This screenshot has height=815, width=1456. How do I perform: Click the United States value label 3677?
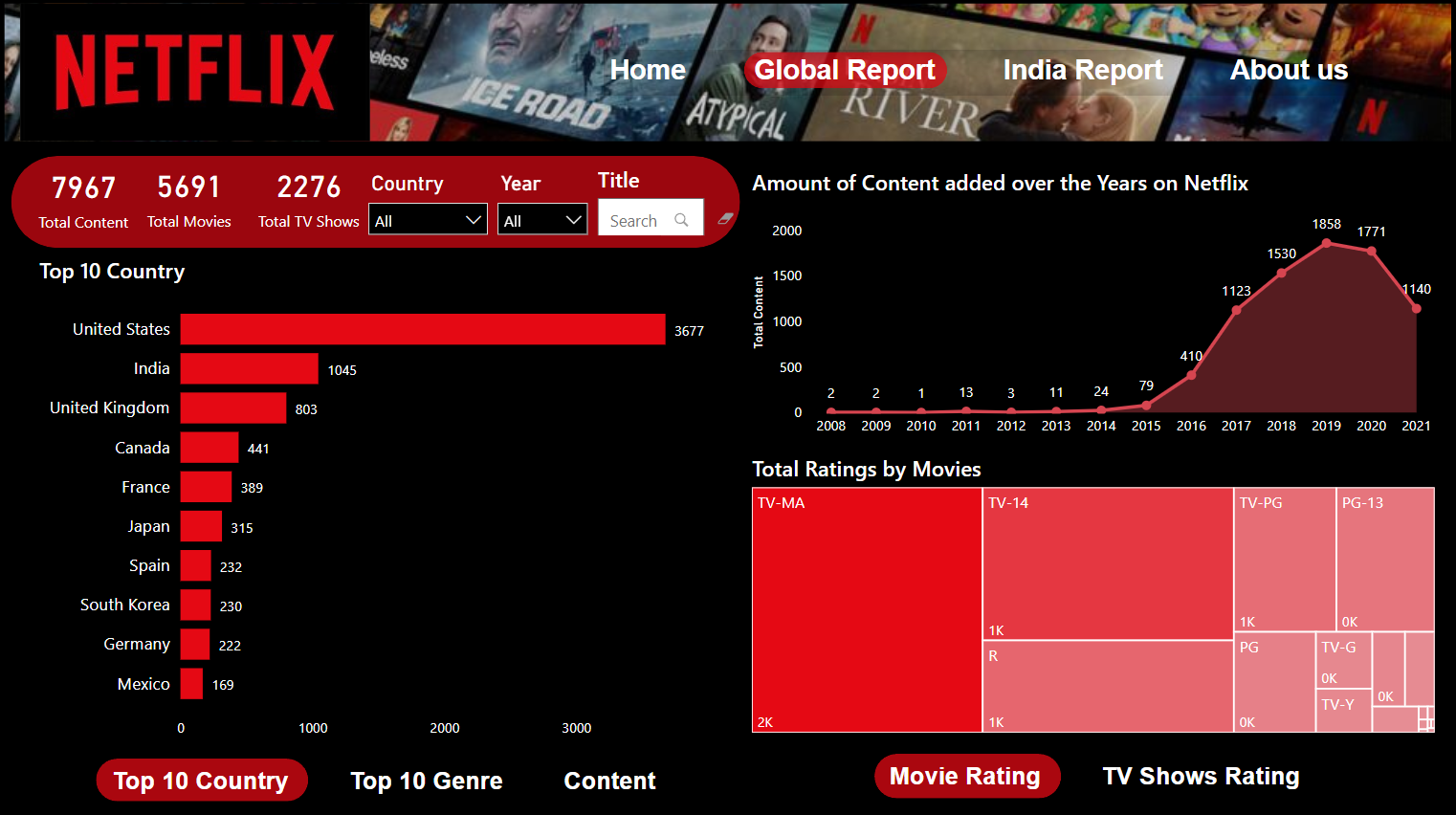coord(689,331)
